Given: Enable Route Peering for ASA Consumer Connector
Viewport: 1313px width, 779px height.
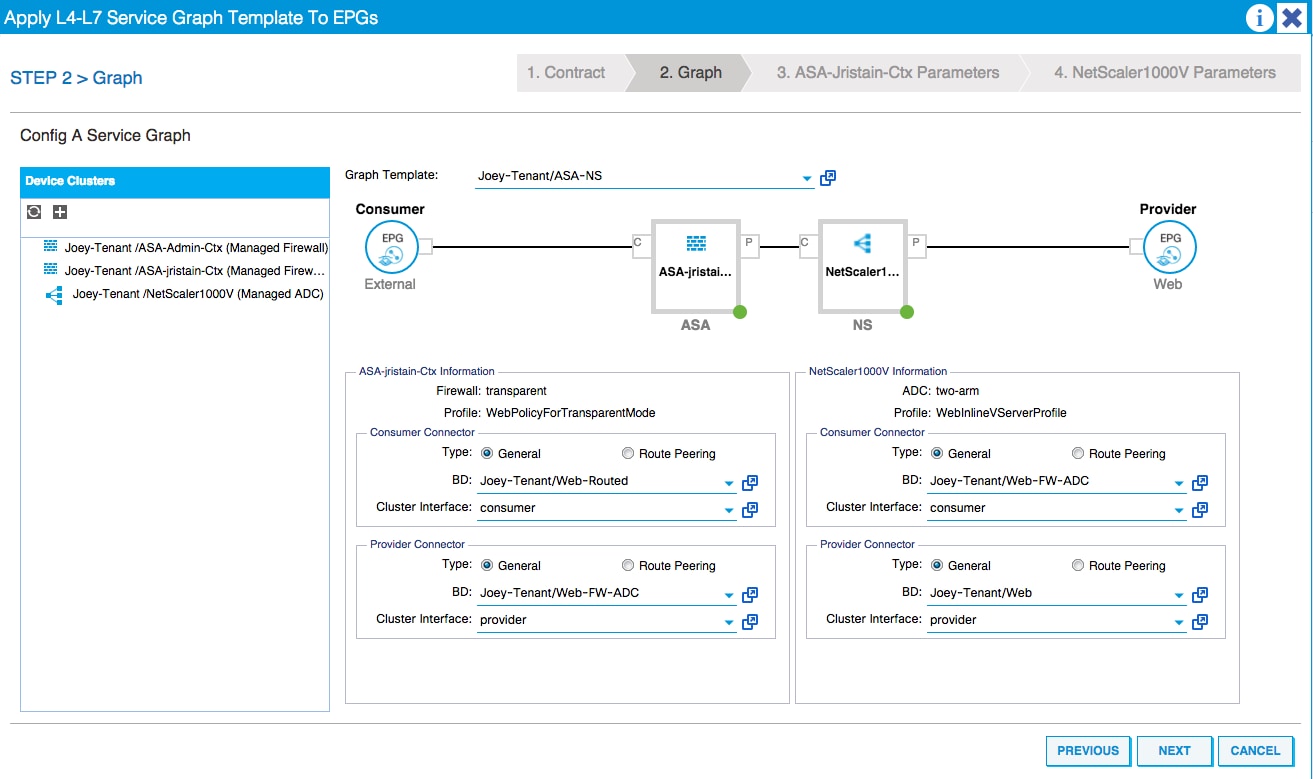Looking at the screenshot, I should point(627,453).
